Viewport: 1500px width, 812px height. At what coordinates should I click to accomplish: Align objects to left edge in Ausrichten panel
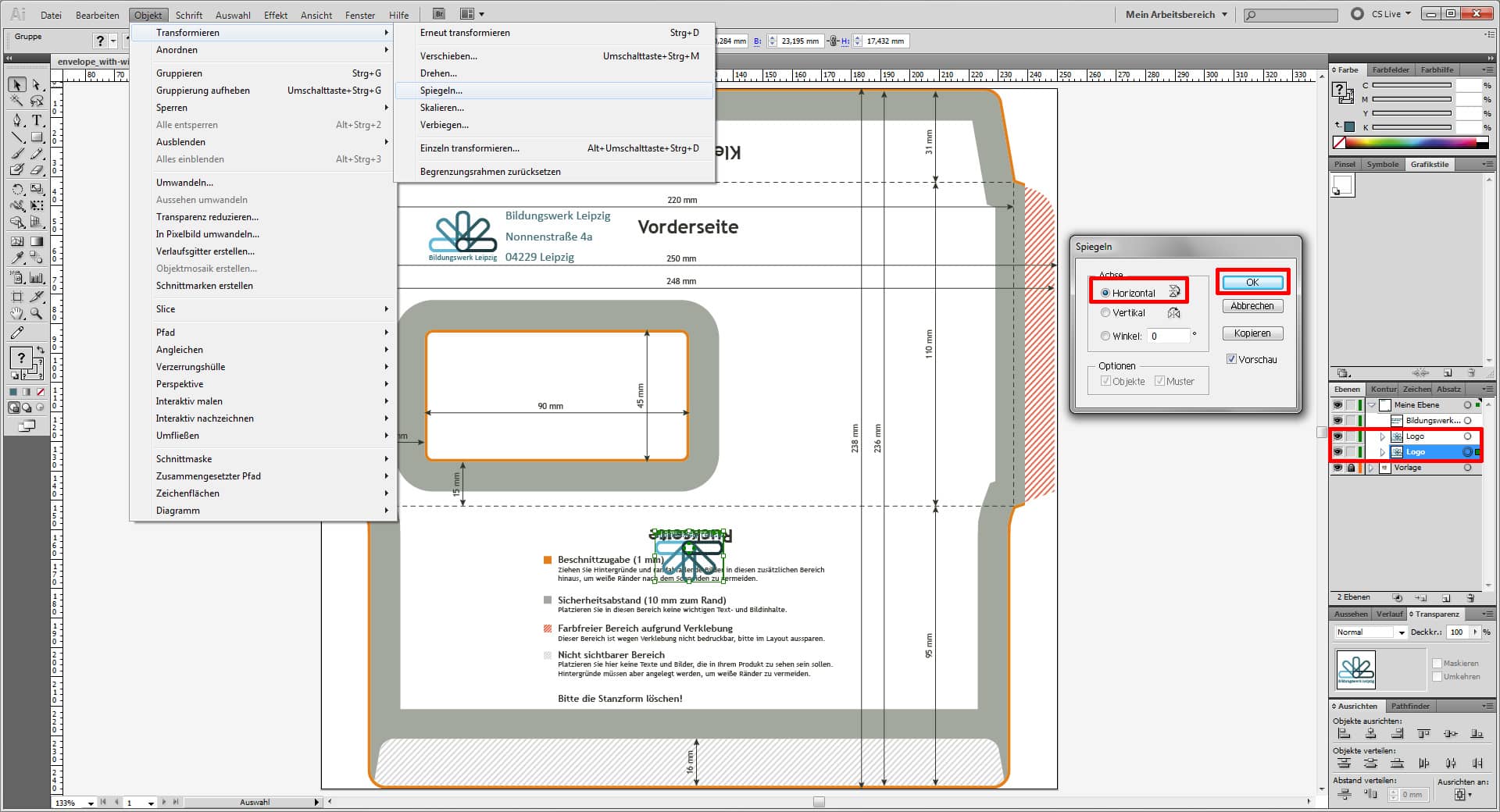pos(1344,734)
